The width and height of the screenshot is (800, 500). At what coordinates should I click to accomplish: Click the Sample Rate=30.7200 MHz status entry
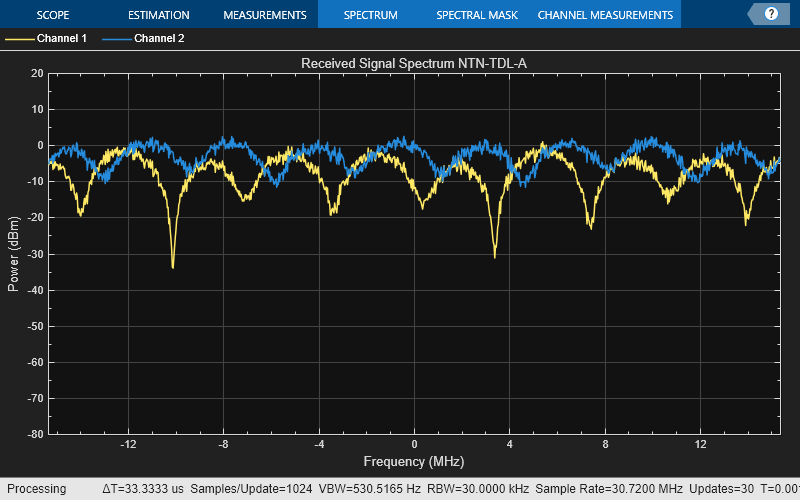[x=609, y=489]
